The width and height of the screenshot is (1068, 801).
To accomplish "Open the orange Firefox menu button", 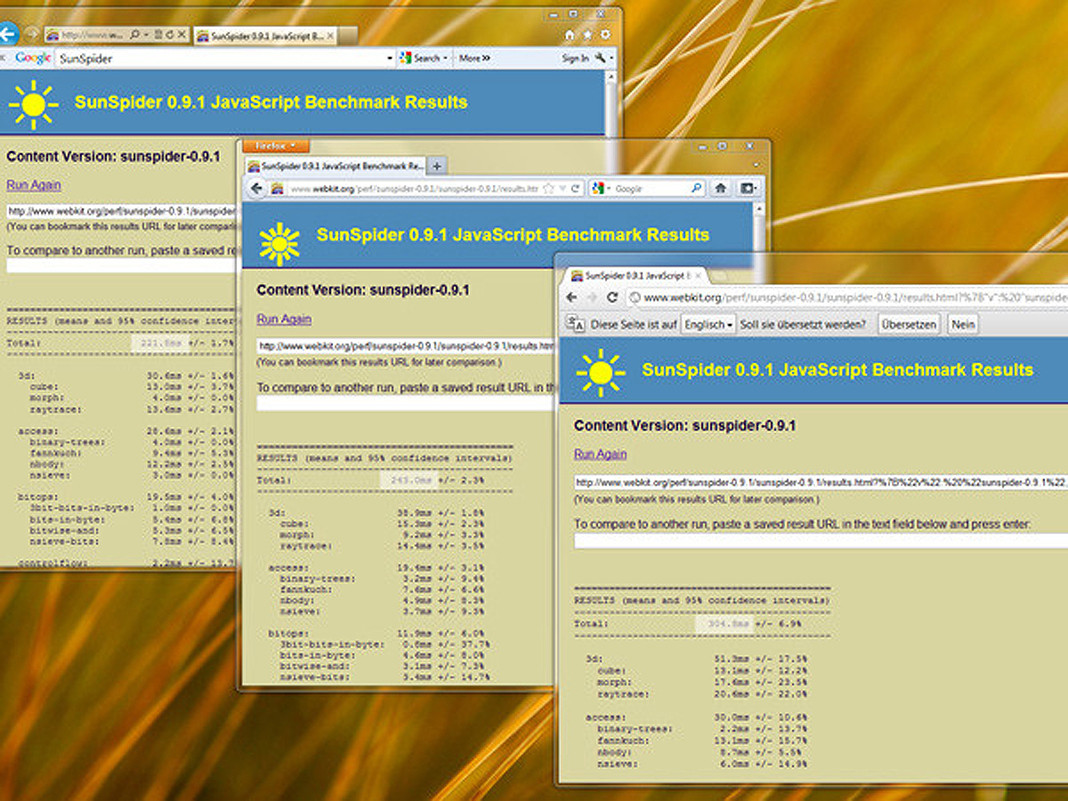I will 274,146.
